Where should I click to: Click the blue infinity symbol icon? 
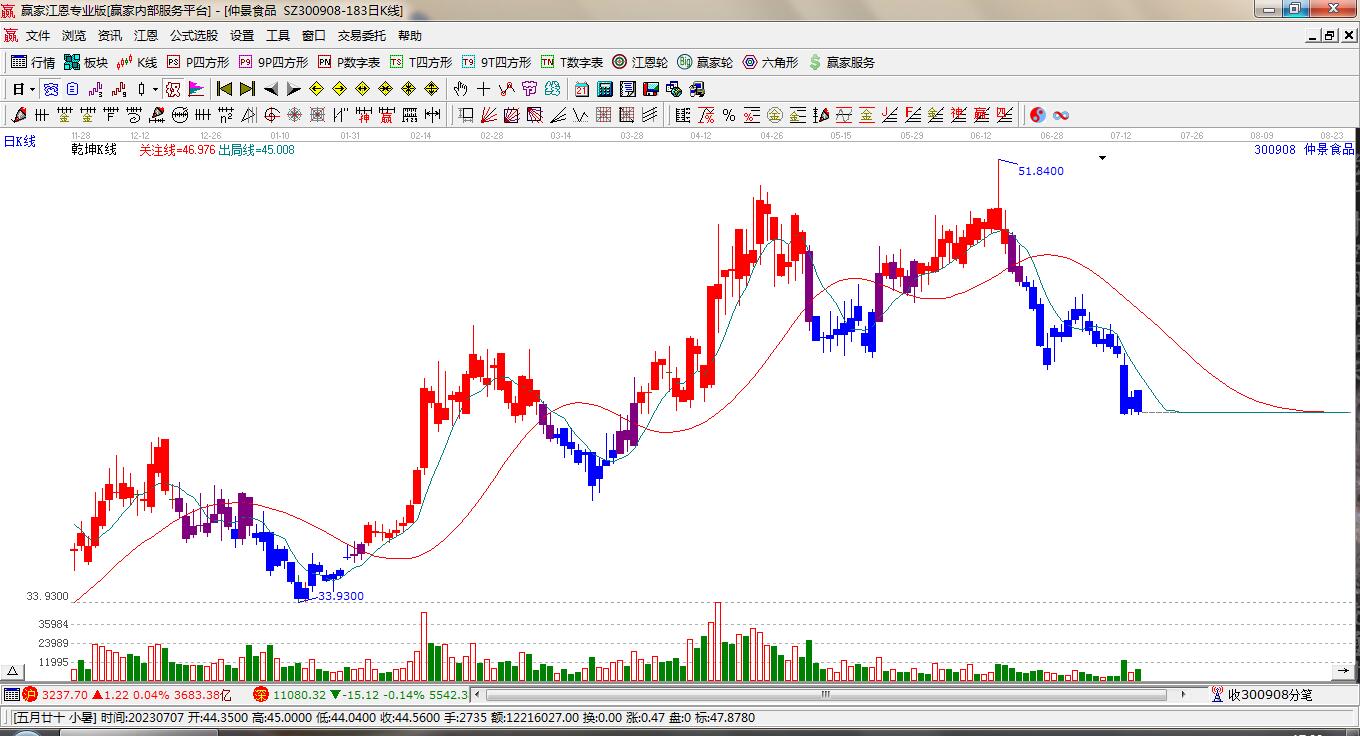[1060, 115]
